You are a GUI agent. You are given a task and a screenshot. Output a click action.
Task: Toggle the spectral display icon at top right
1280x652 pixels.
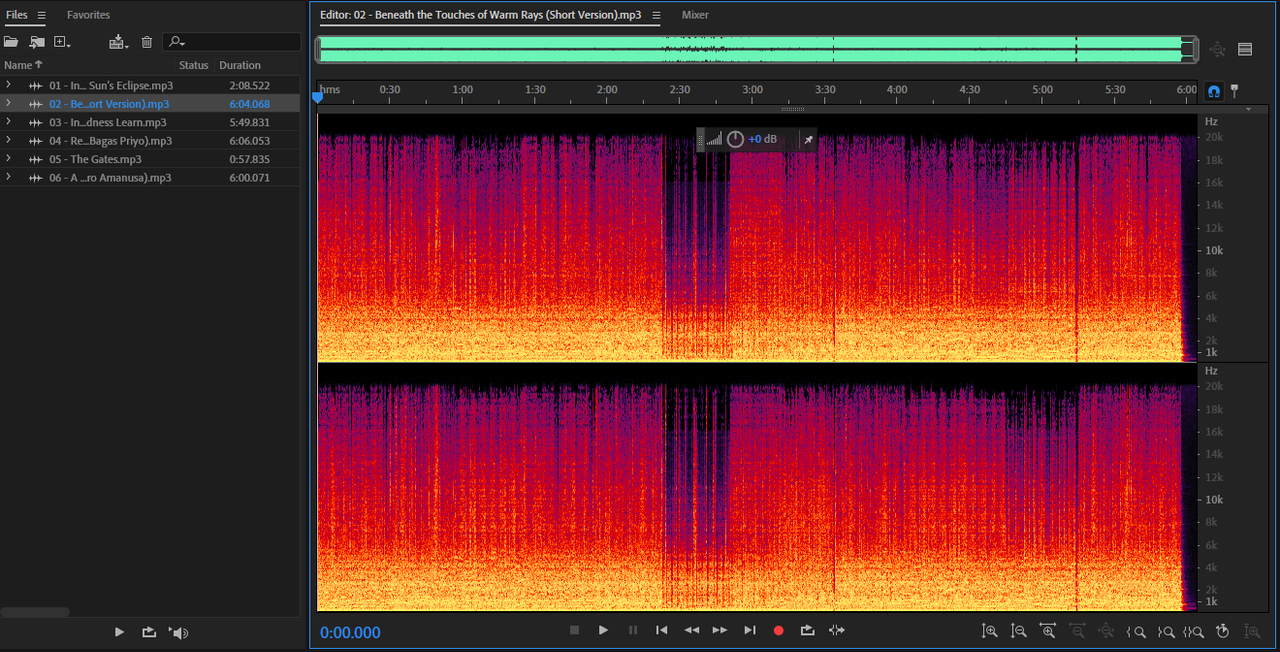click(x=1245, y=49)
